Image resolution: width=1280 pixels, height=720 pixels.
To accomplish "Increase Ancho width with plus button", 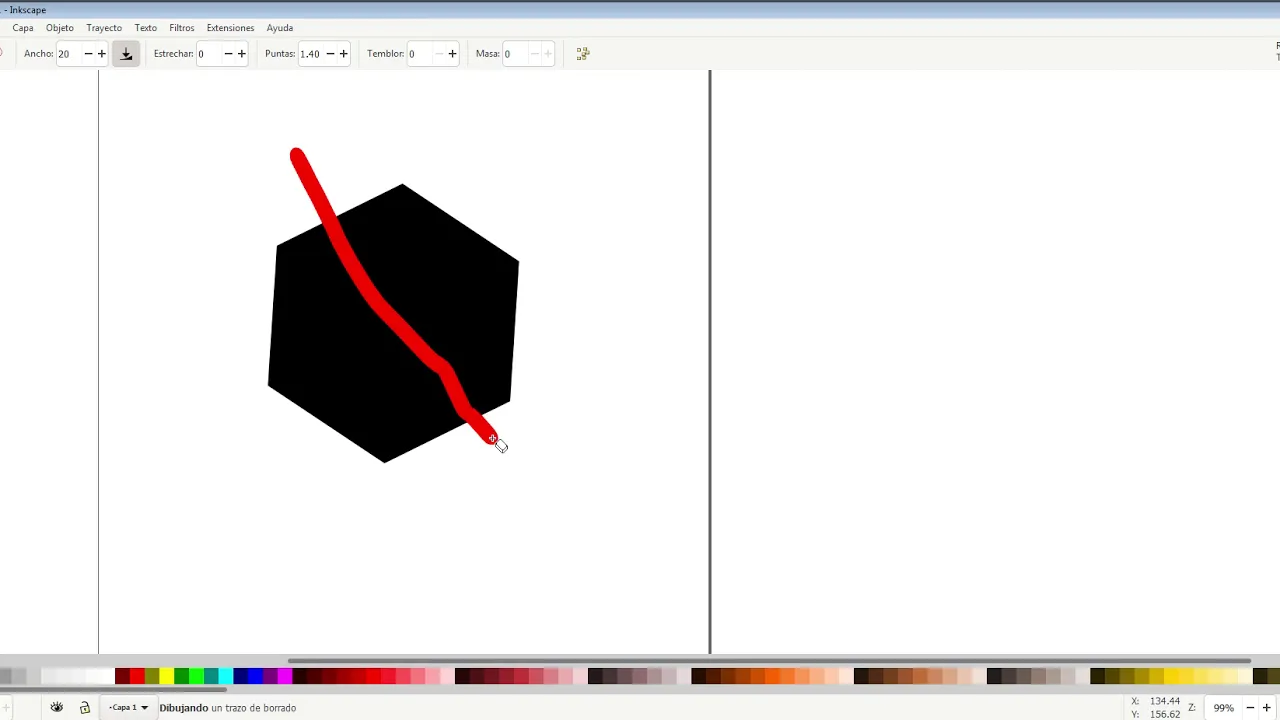I will [x=101, y=54].
